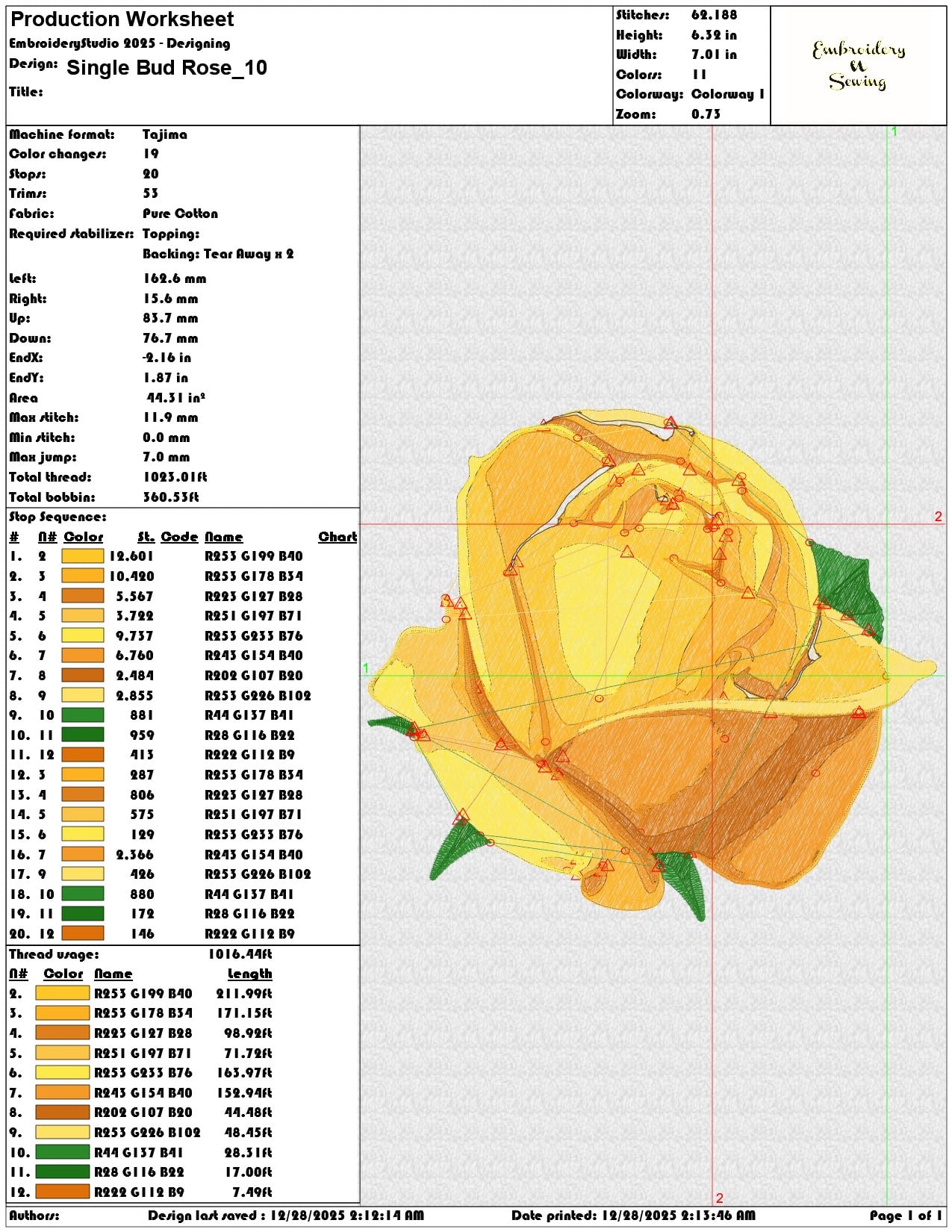
Task: Click the 'Stop Sequence:' section heading
Action: point(57,517)
